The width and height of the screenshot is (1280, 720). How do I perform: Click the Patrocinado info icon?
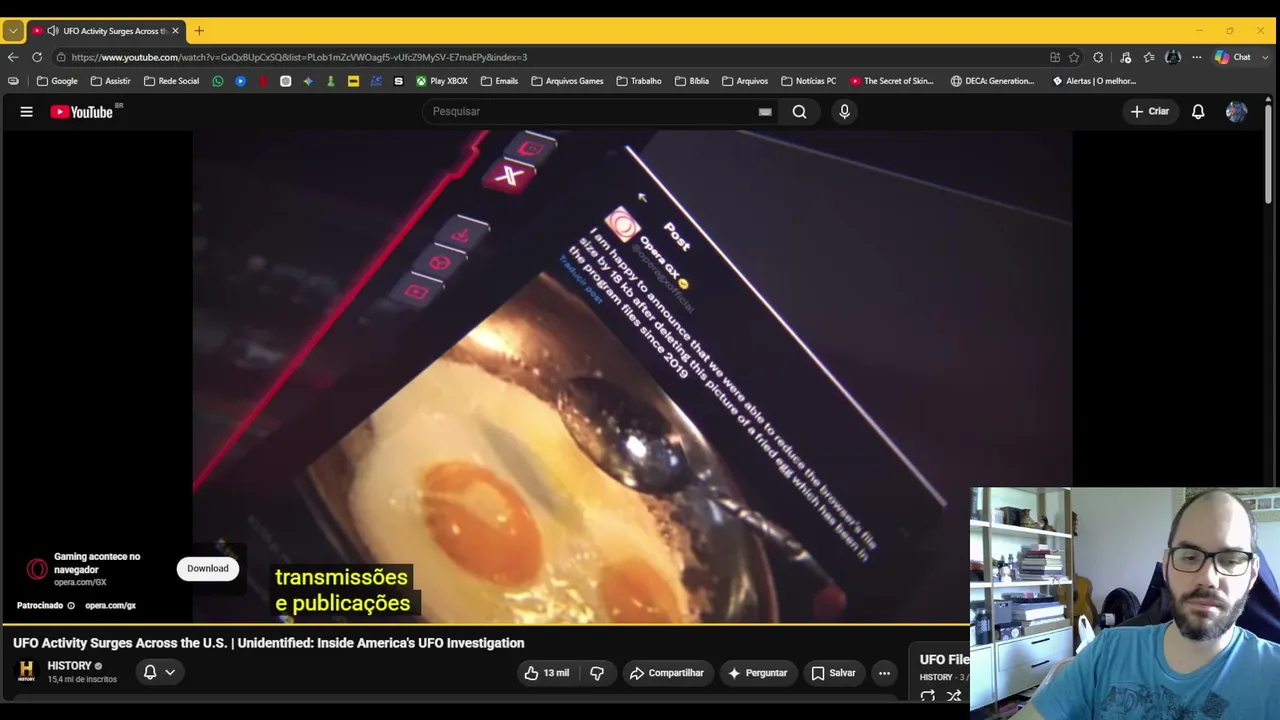point(71,606)
